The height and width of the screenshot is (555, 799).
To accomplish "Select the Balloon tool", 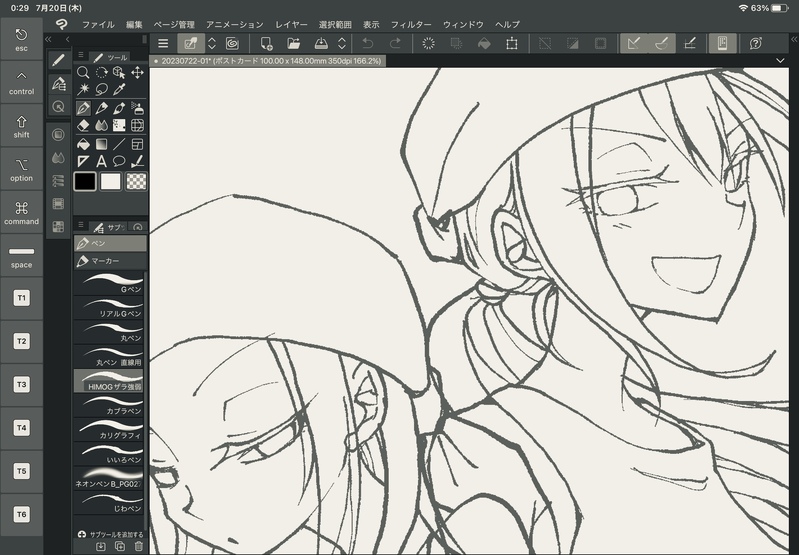I will (x=119, y=162).
